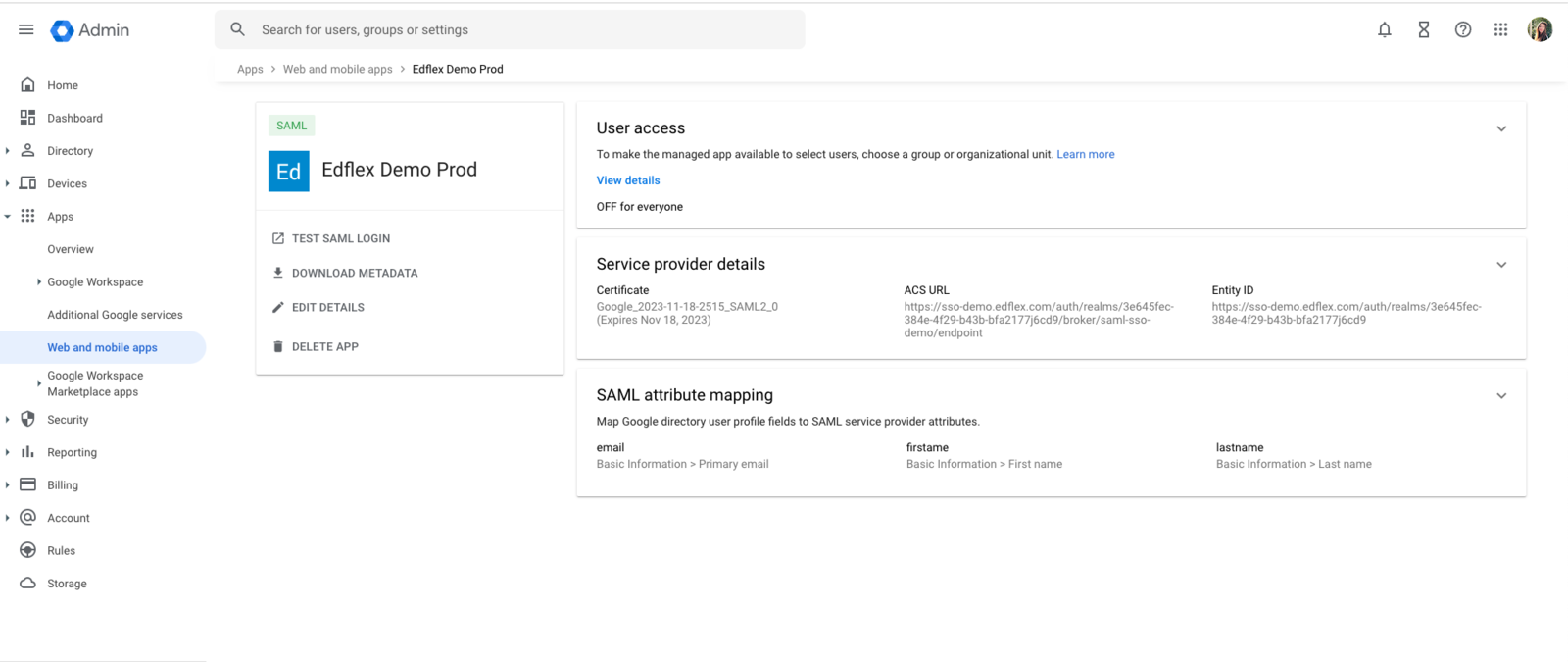The image size is (1568, 662).
Task: Click the Home house icon
Action: point(27,85)
